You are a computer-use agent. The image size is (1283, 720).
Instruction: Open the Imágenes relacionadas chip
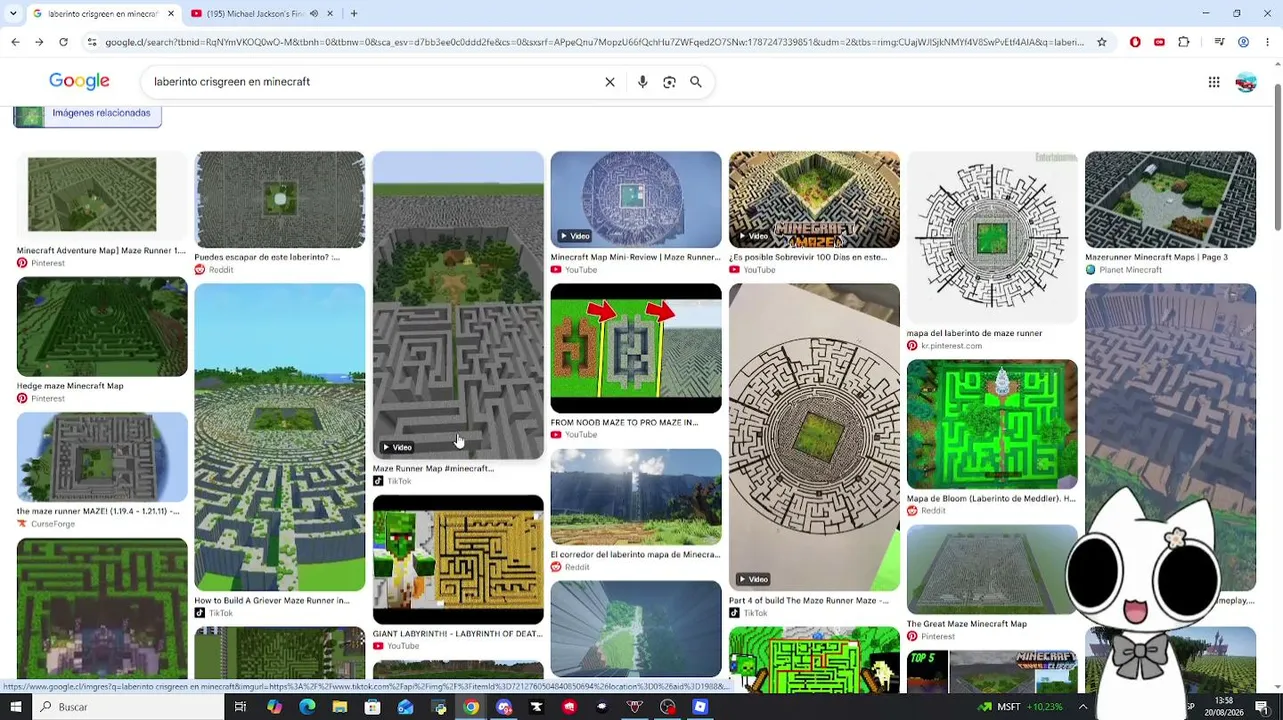coord(88,114)
